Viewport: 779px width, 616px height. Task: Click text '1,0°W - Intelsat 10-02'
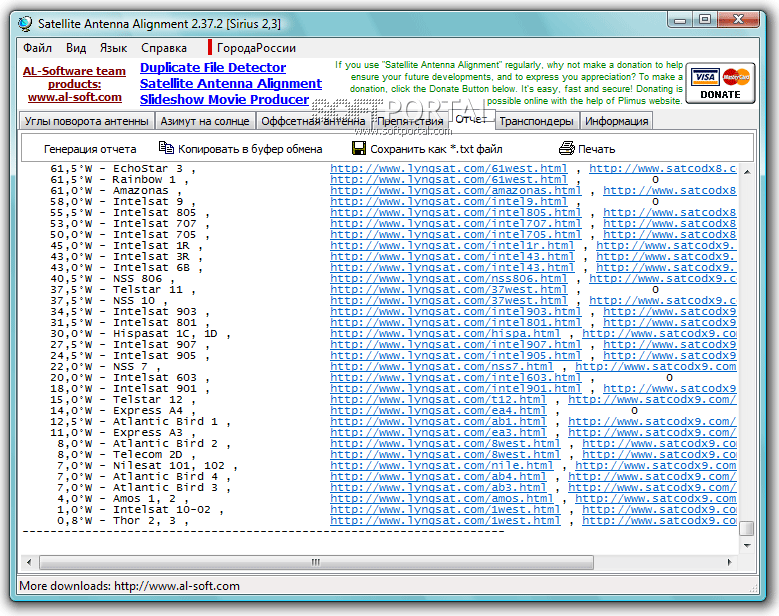[x=134, y=509]
